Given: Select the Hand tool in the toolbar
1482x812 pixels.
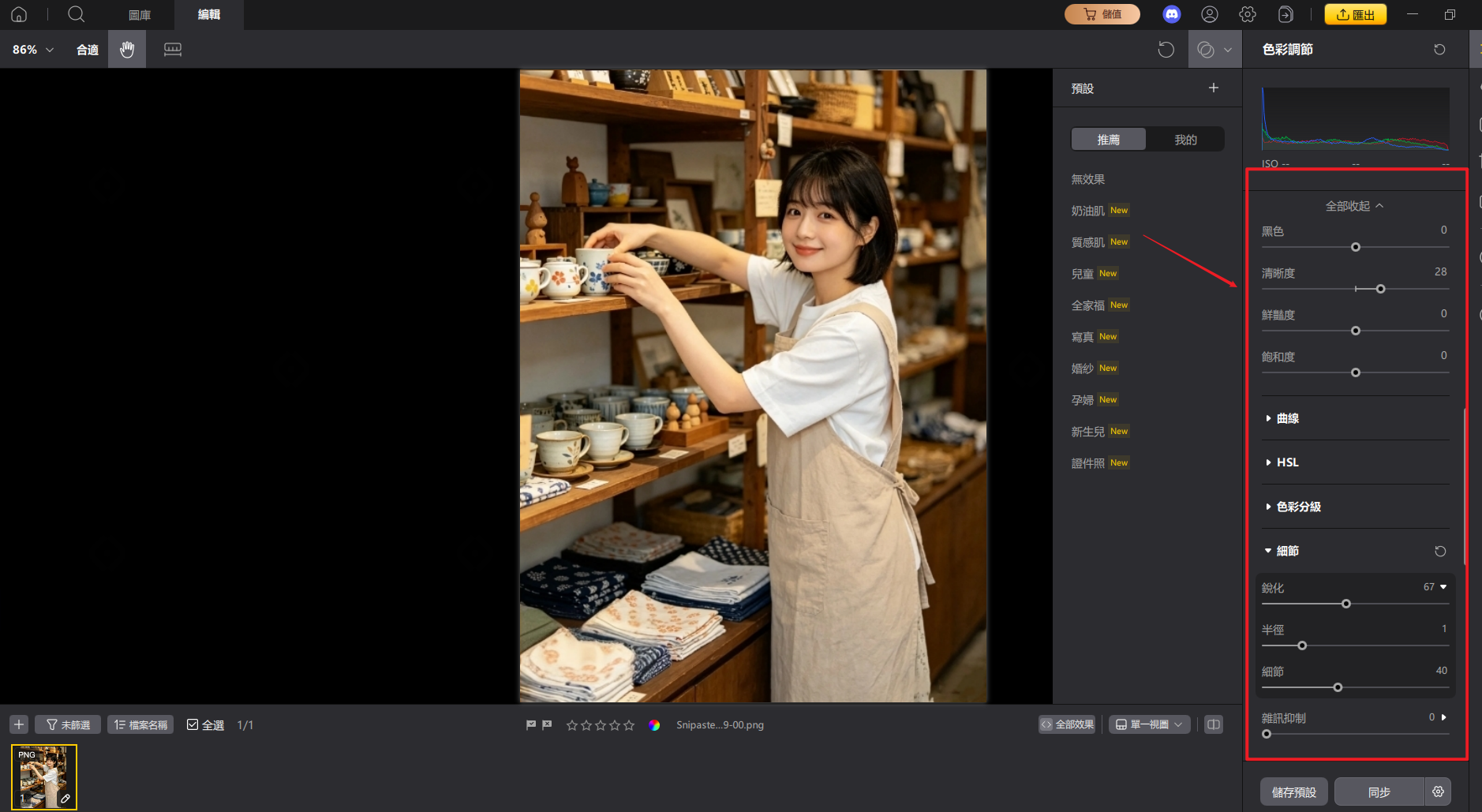Looking at the screenshot, I should pos(127,49).
